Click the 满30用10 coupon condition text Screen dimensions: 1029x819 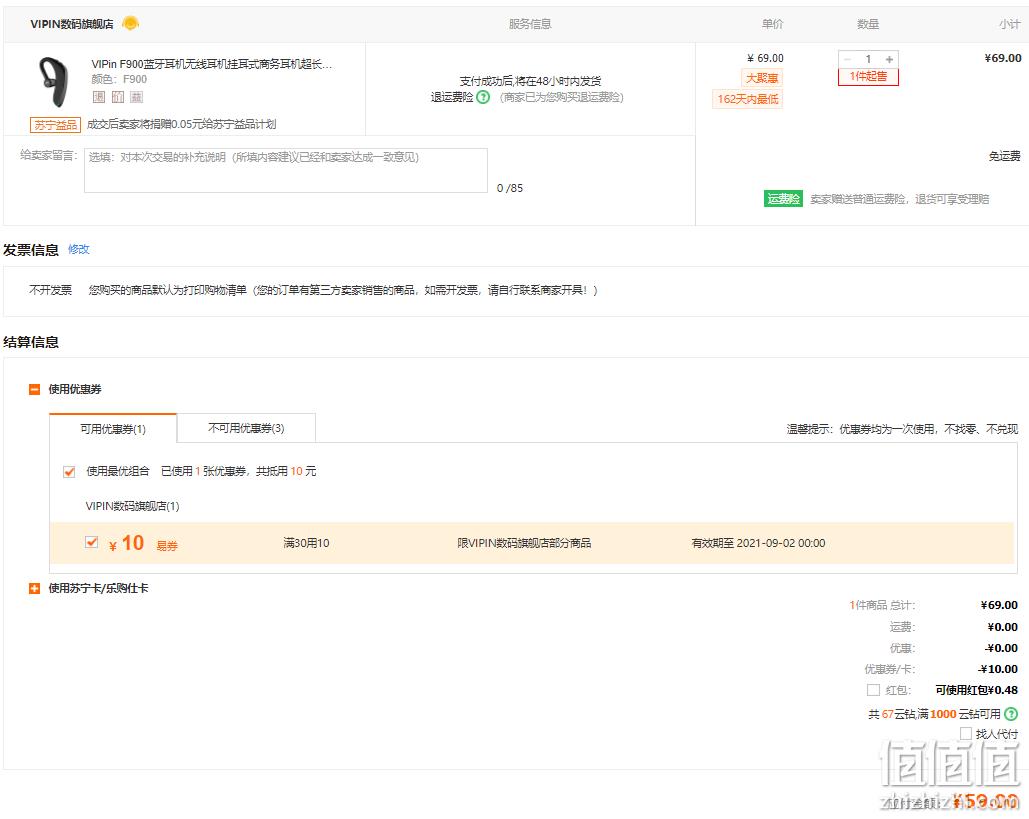point(306,543)
